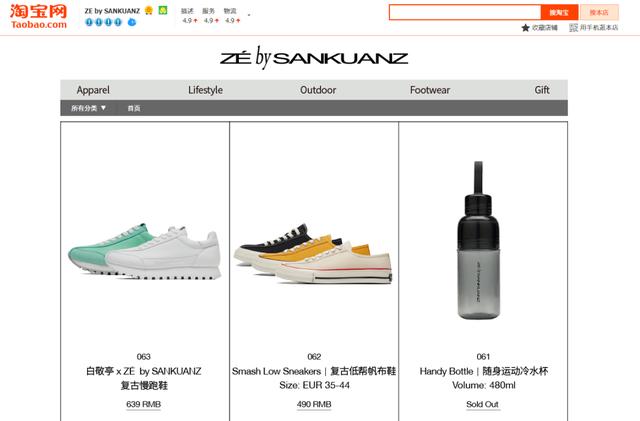This screenshot has width=640, height=421.
Task: Click the blue diamond seller rating icons
Action: 103,22
